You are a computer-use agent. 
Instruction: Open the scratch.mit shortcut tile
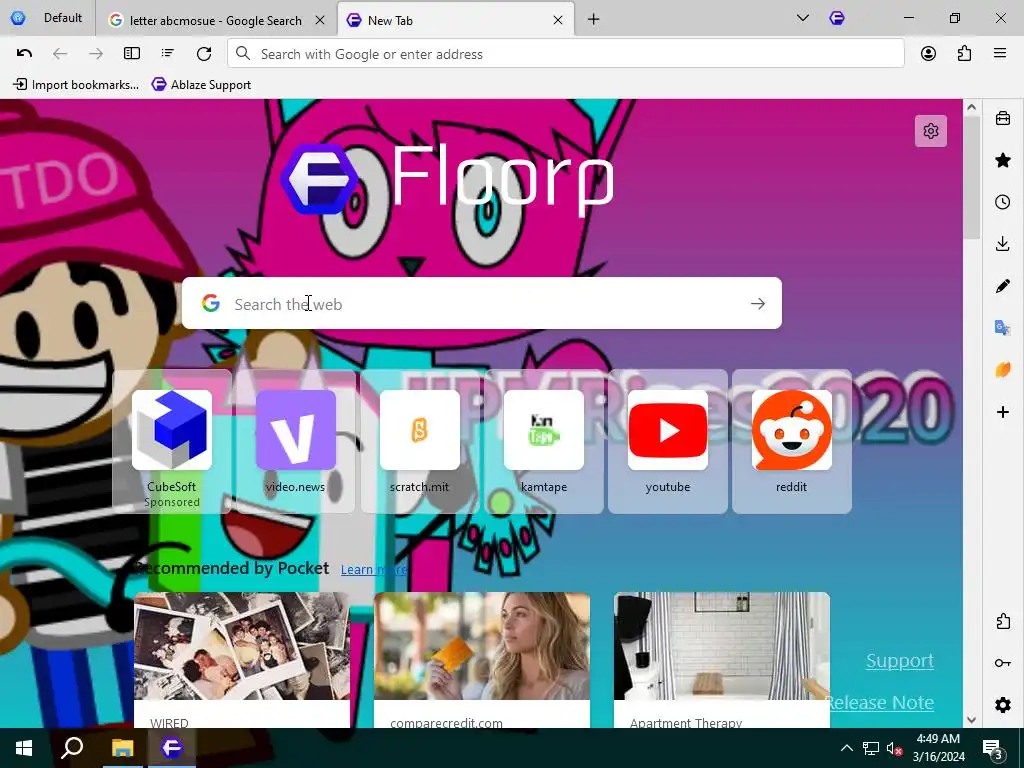point(420,441)
